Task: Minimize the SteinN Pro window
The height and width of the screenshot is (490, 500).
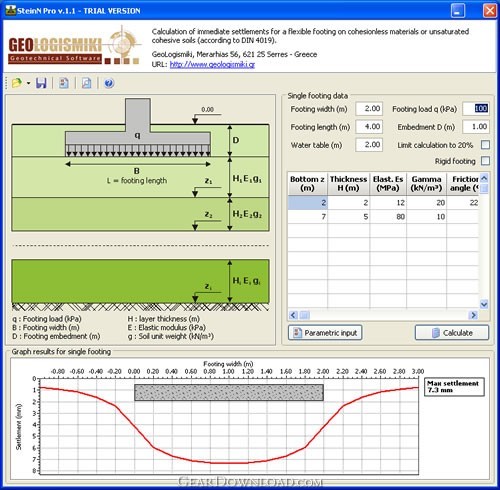Action: 458,11
